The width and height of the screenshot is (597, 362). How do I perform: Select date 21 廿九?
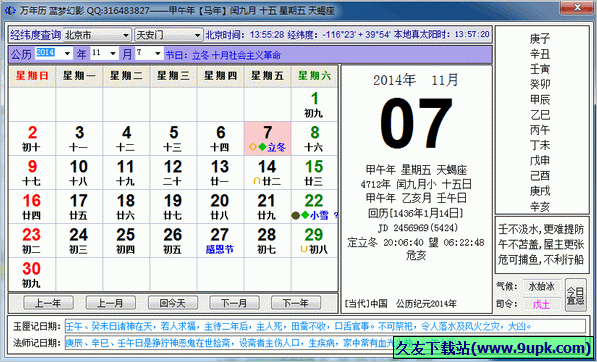tap(267, 207)
